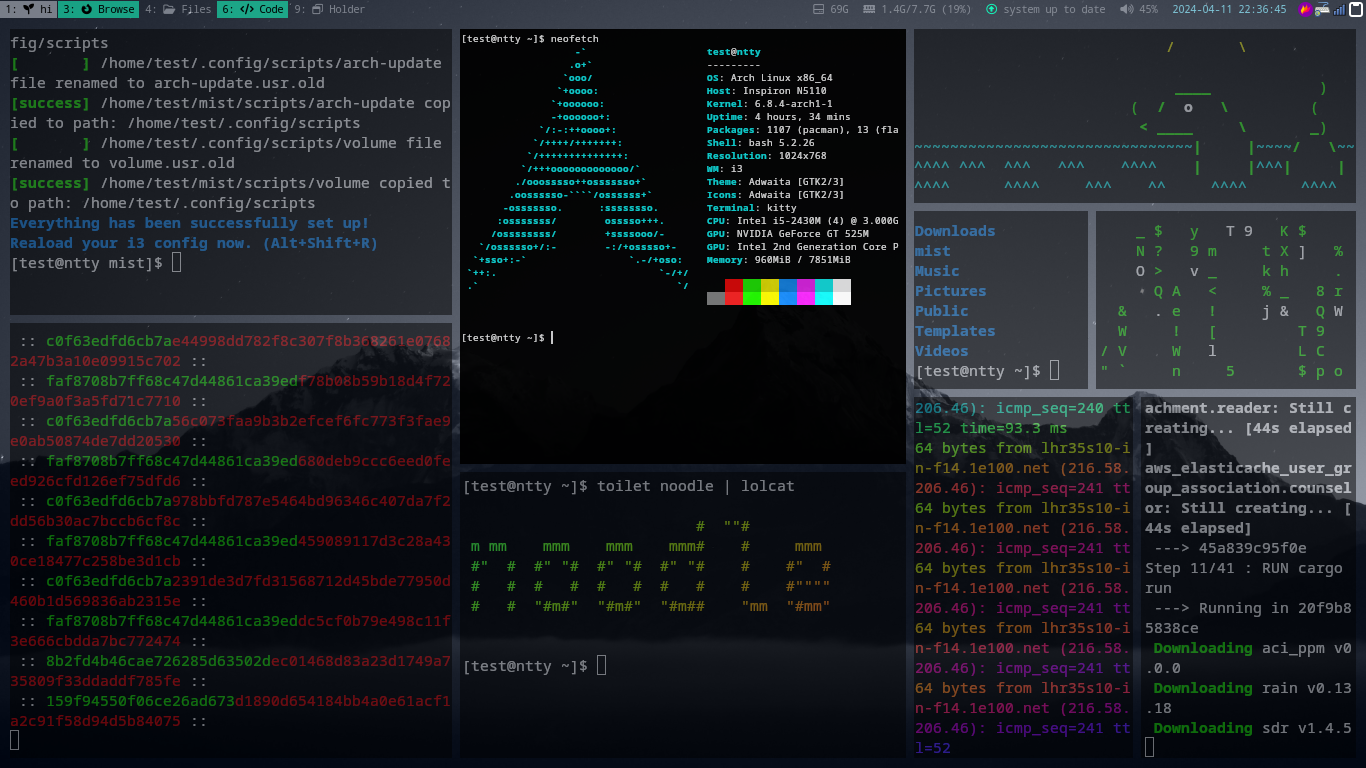The width and height of the screenshot is (1366, 768).
Task: Focus the prompt below the noodle banner
Action: [x=535, y=666]
